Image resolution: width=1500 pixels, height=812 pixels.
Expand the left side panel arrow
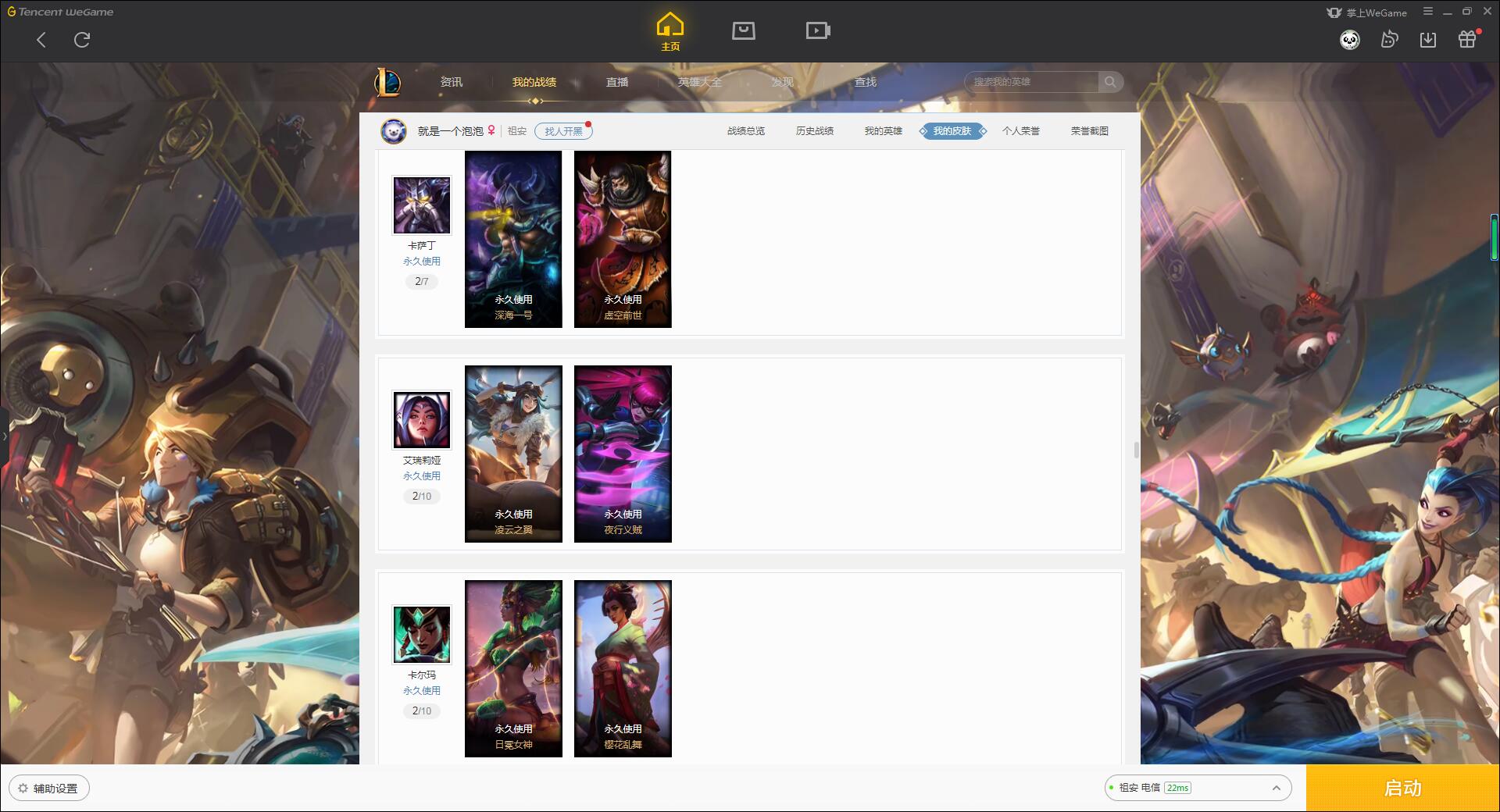click(x=4, y=436)
